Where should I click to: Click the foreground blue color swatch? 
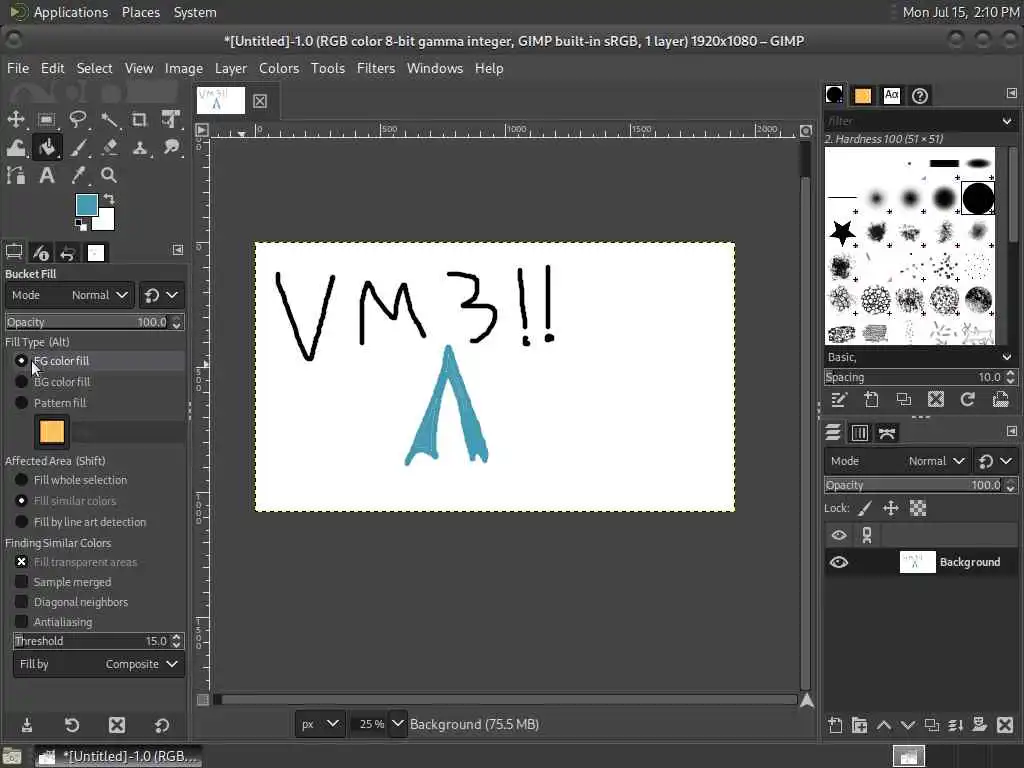[86, 204]
